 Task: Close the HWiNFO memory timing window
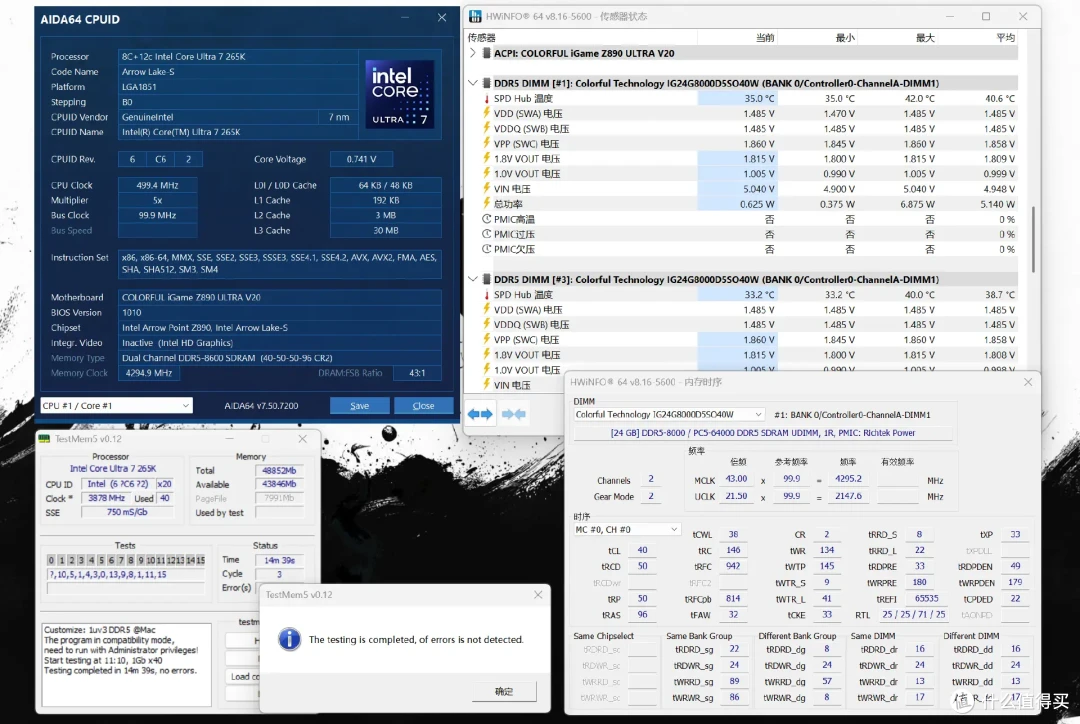[1028, 382]
